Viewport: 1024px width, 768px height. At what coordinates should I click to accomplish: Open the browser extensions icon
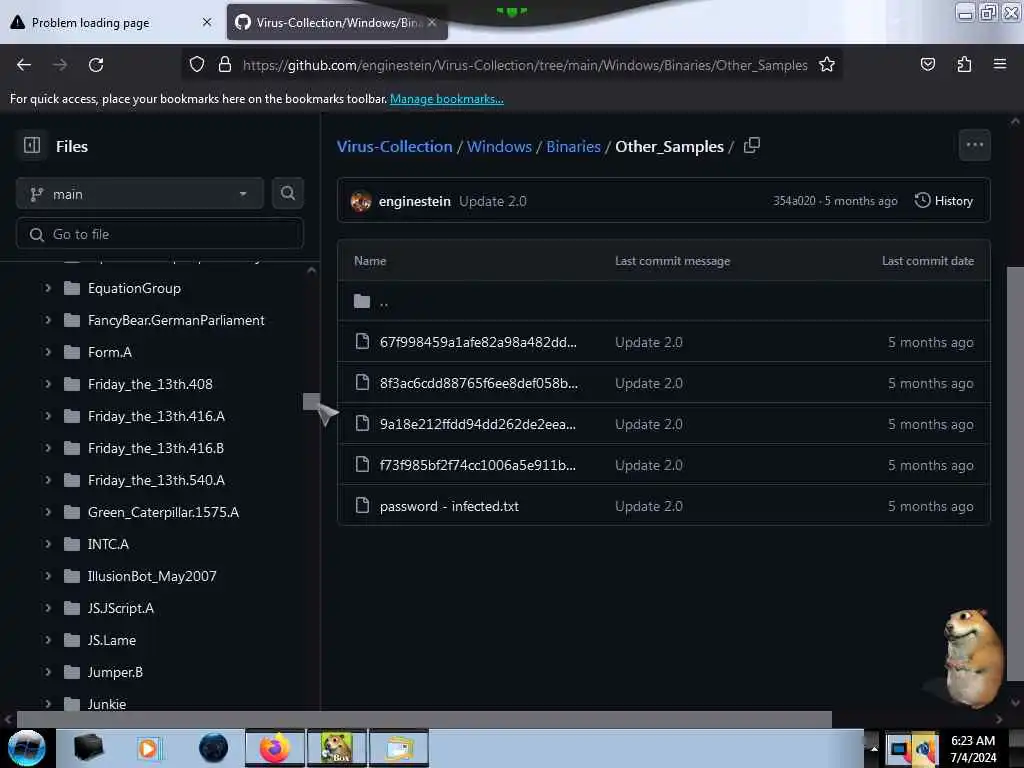964,65
